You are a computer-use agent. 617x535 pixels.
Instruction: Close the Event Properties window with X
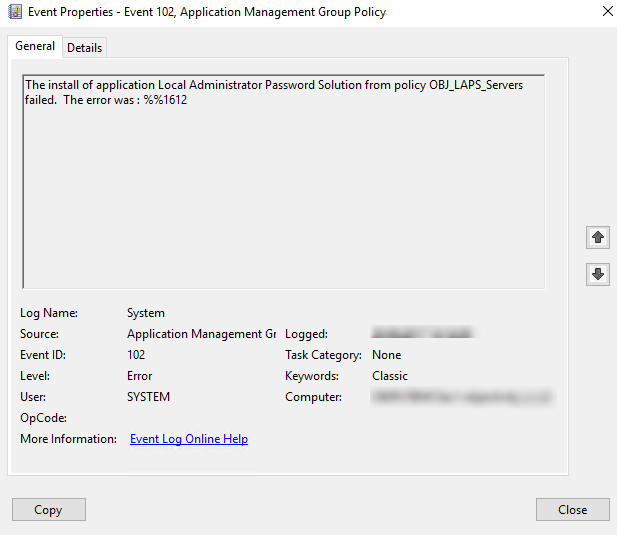[608, 11]
